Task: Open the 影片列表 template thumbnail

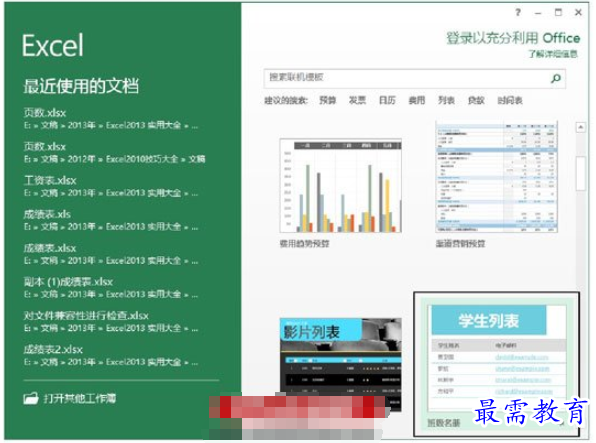Action: tap(341, 365)
